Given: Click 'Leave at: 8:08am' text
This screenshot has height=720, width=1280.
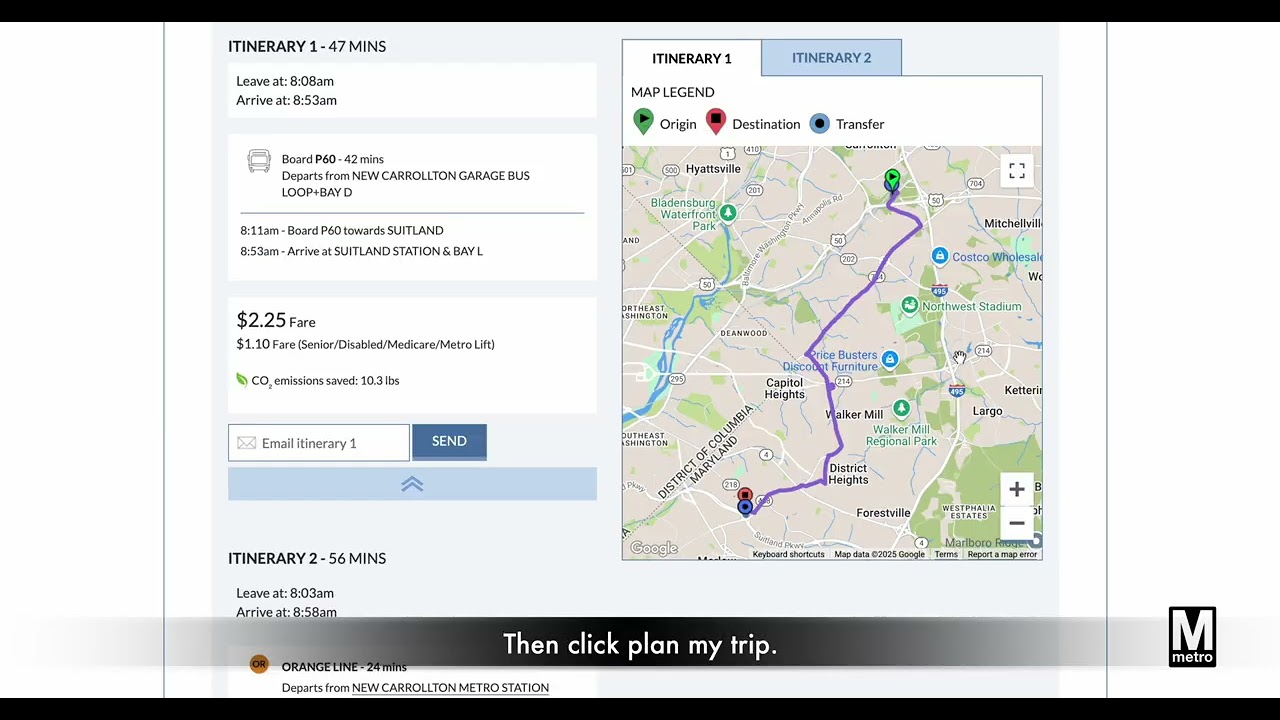Looking at the screenshot, I should click(285, 81).
